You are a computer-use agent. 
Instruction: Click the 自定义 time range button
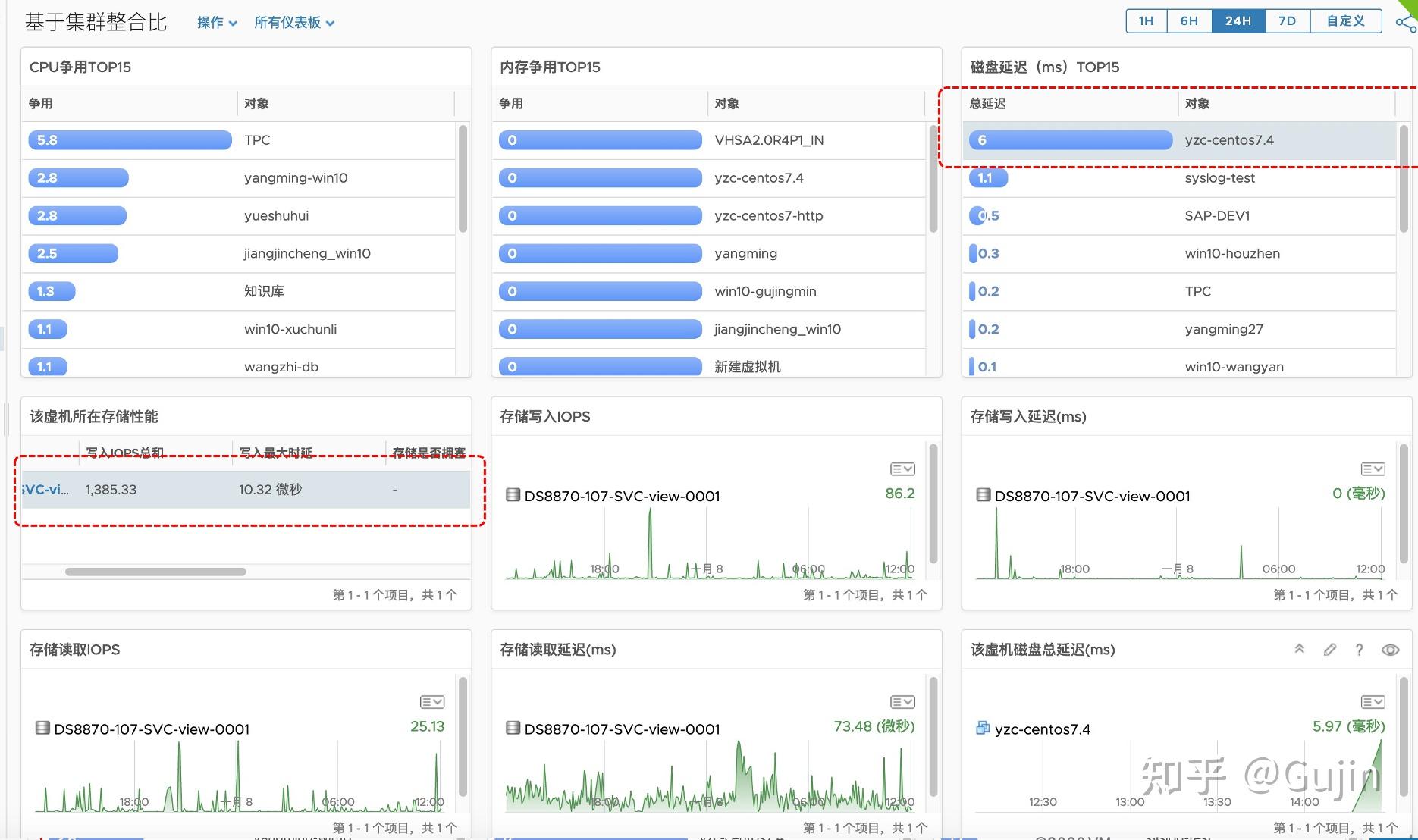[x=1344, y=20]
